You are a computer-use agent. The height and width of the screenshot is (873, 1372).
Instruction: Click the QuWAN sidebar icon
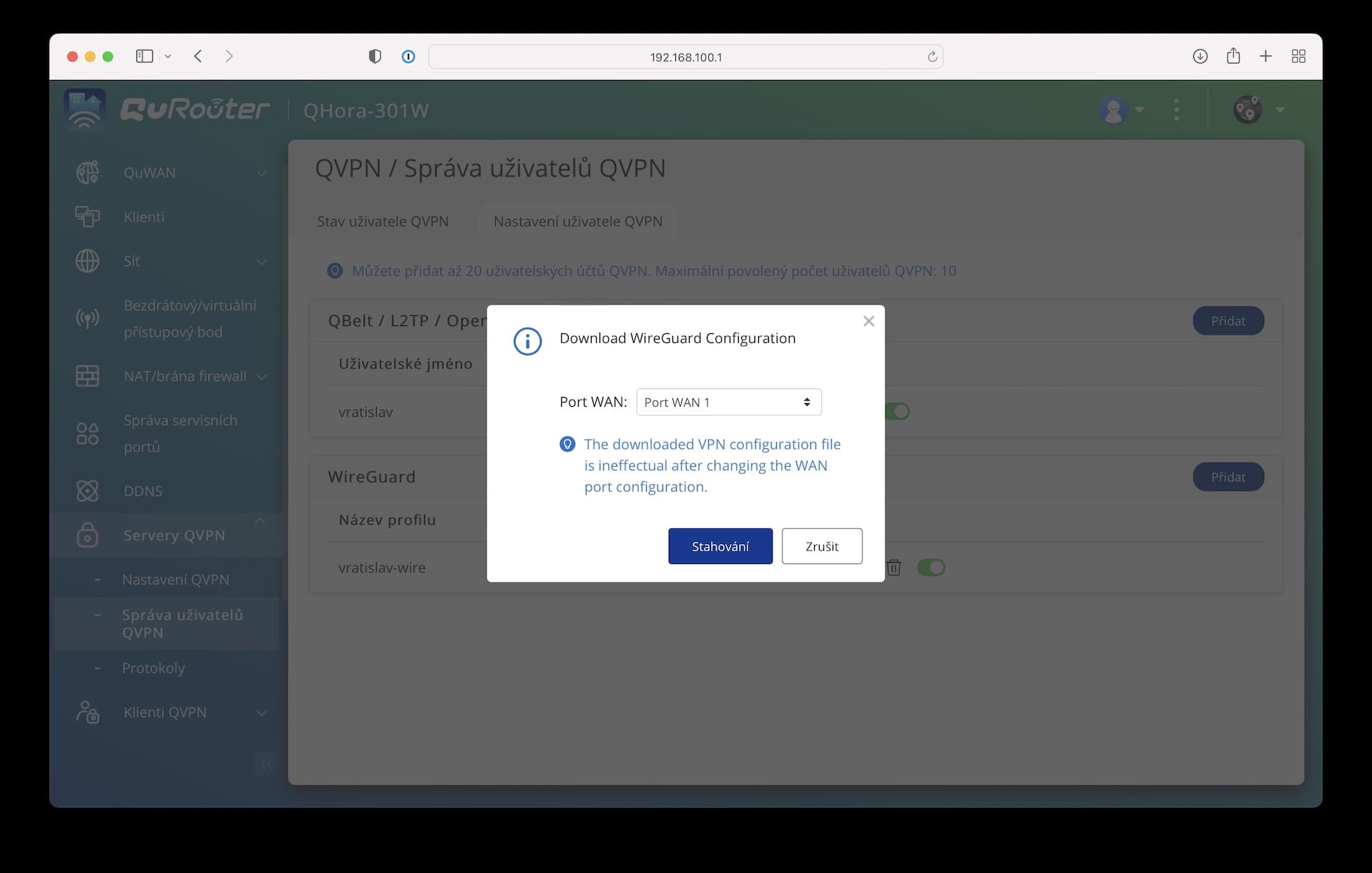coord(87,172)
